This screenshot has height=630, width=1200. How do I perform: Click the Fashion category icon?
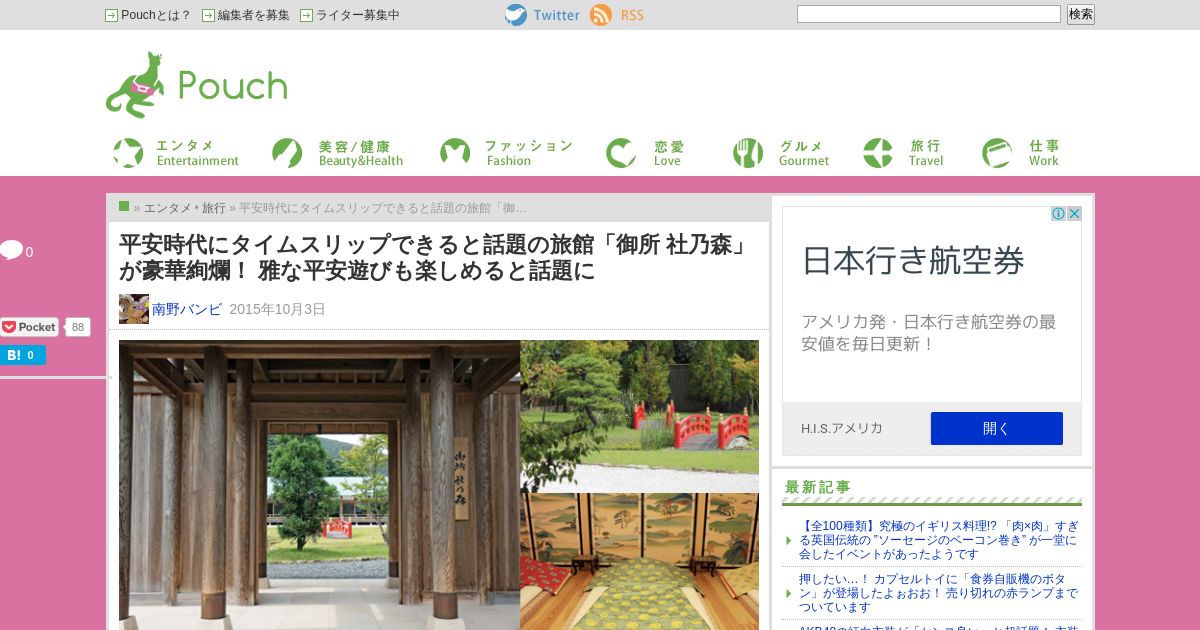point(455,153)
